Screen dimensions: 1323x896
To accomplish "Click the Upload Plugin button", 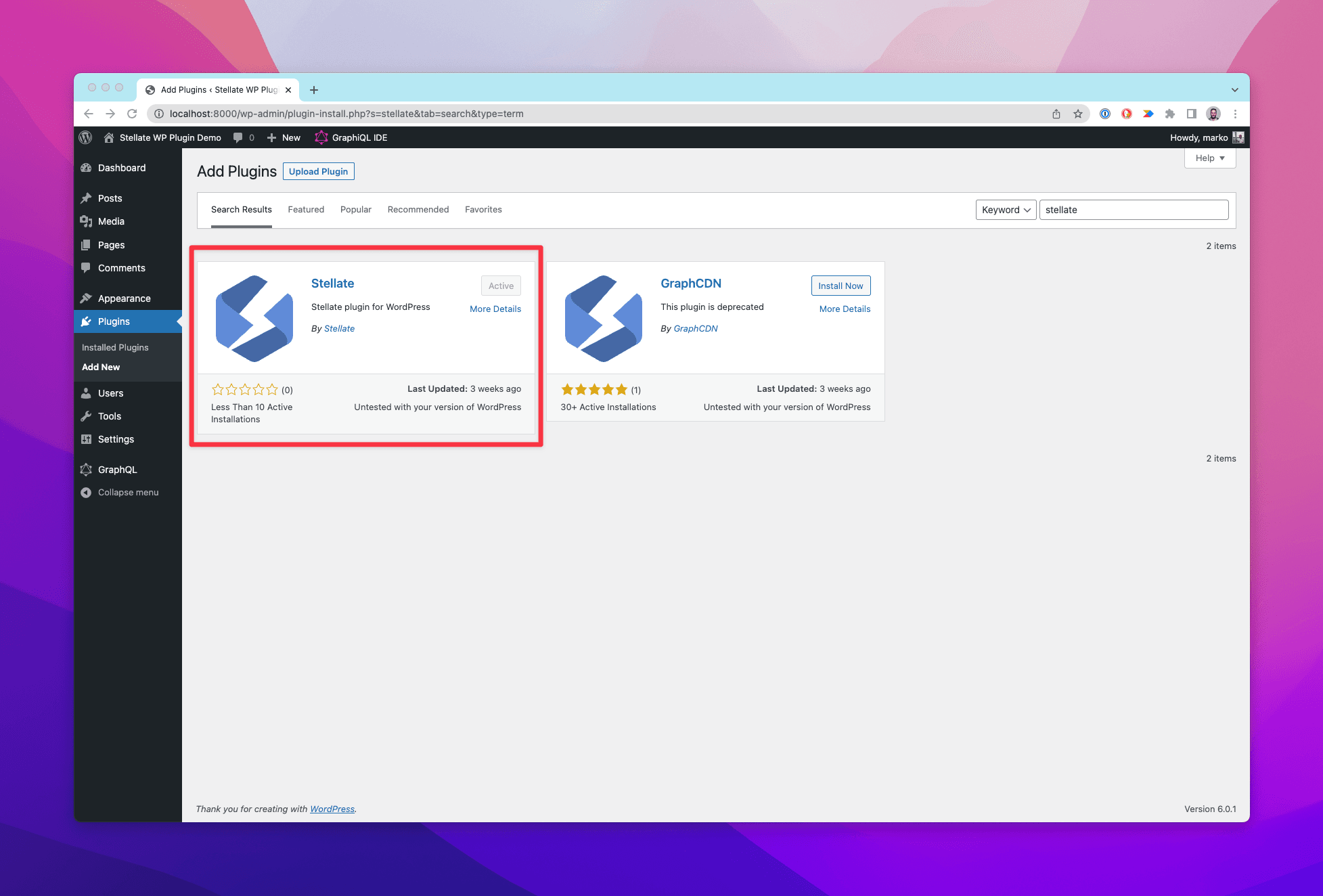I will pyautogui.click(x=319, y=171).
